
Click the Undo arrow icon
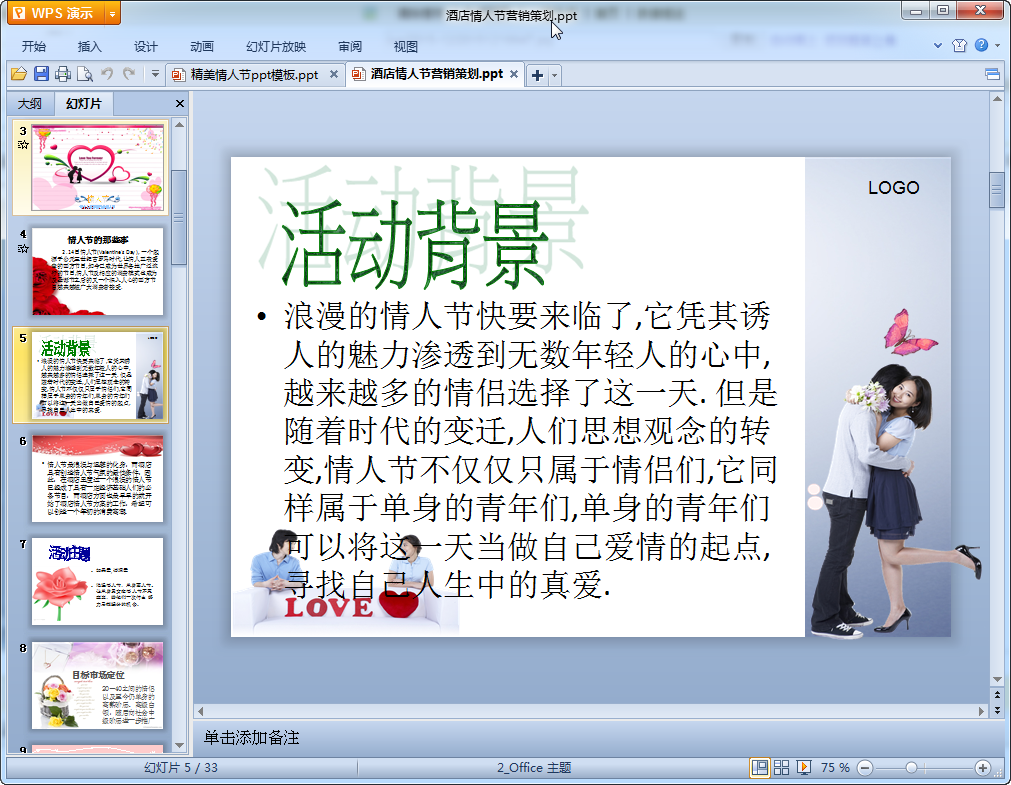107,74
